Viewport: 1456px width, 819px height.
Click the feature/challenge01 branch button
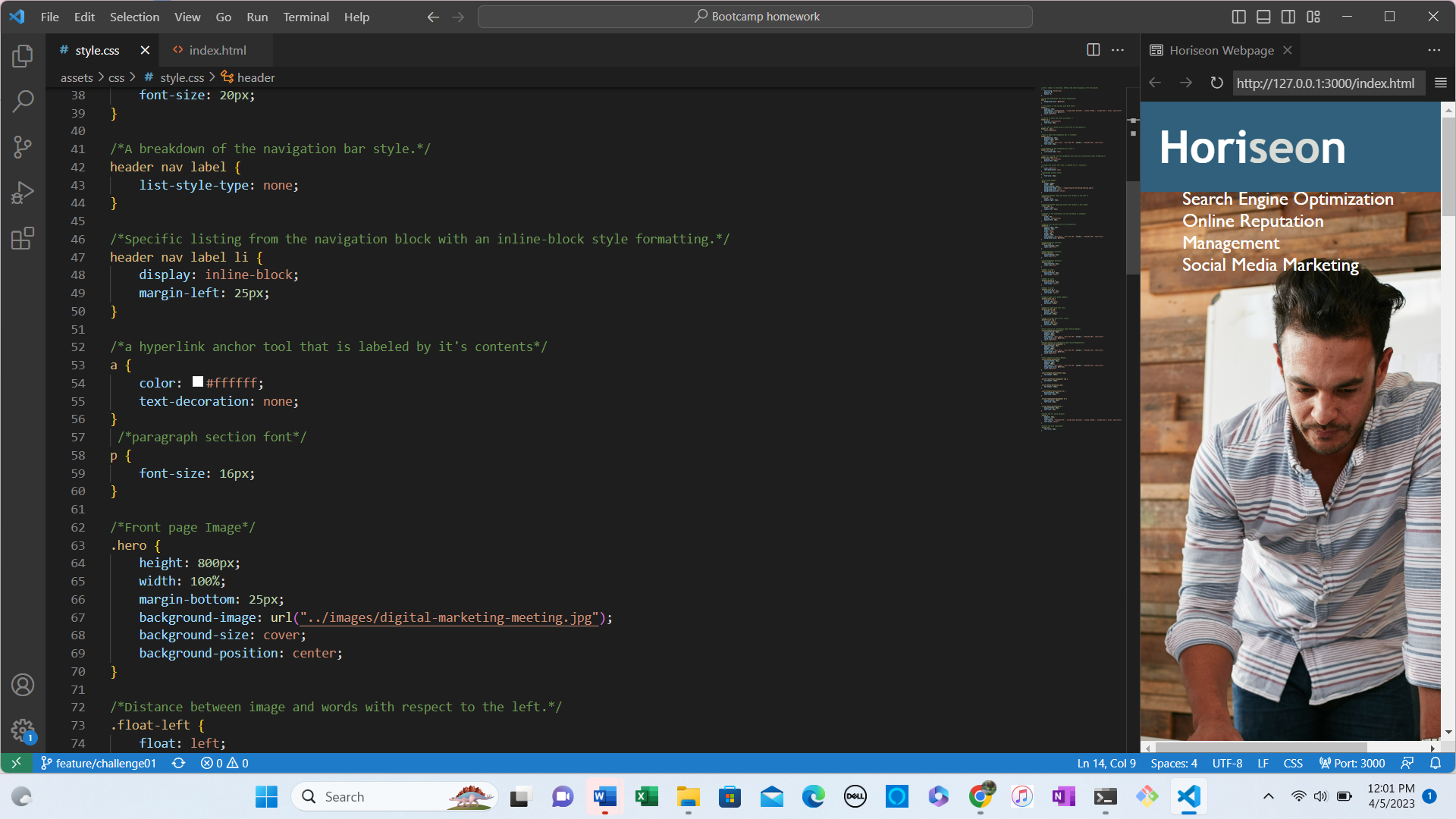(x=98, y=763)
